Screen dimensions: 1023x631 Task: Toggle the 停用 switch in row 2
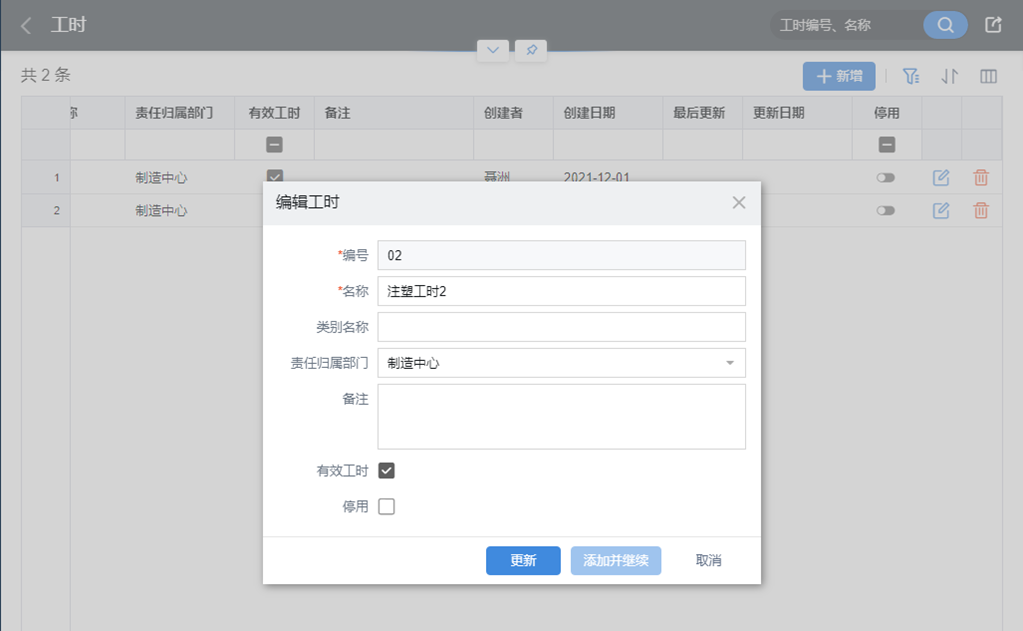(x=885, y=210)
